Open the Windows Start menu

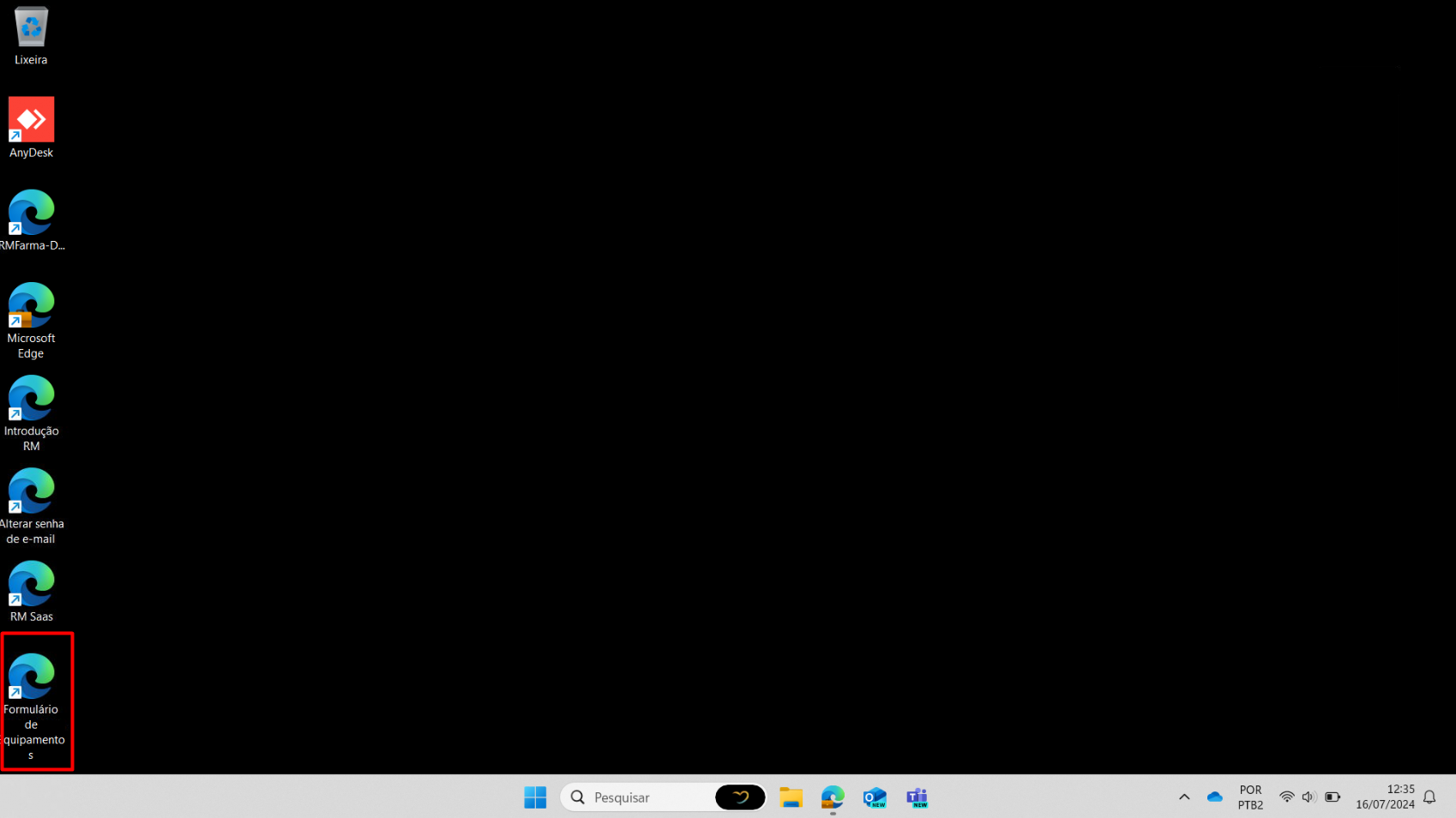pos(535,797)
